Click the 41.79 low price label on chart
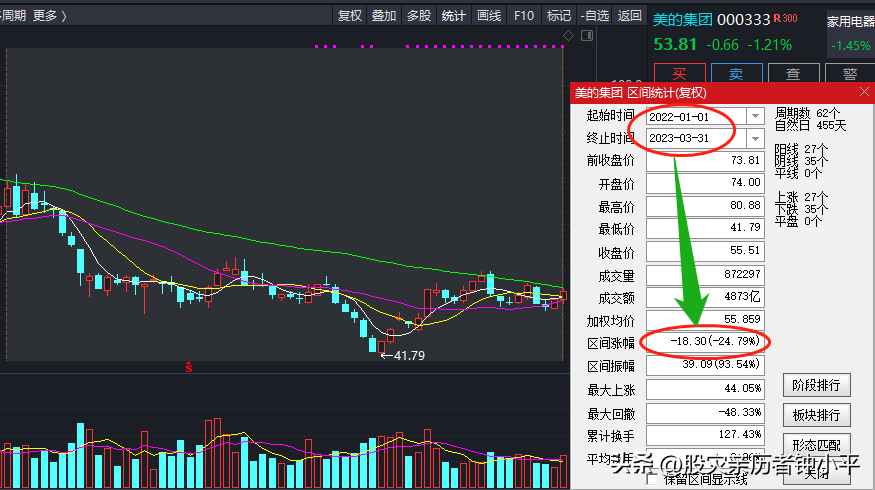The height and width of the screenshot is (490, 875). (409, 356)
